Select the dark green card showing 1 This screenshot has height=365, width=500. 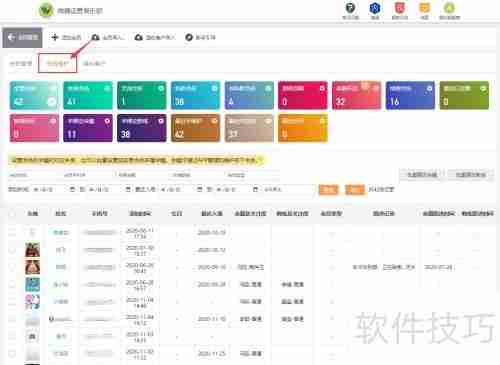coord(142,95)
